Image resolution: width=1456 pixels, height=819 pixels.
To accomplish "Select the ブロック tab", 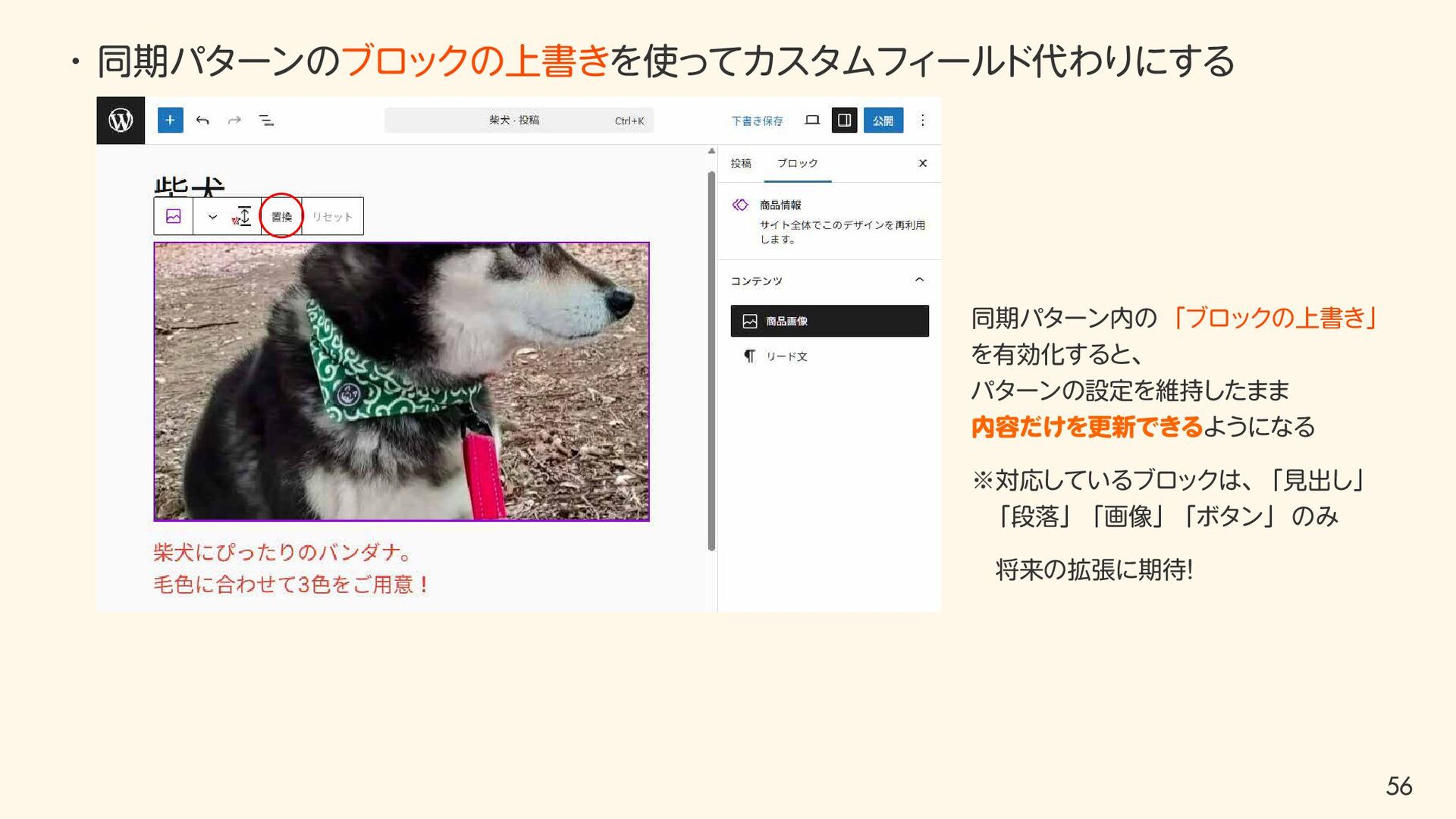I will [x=798, y=163].
